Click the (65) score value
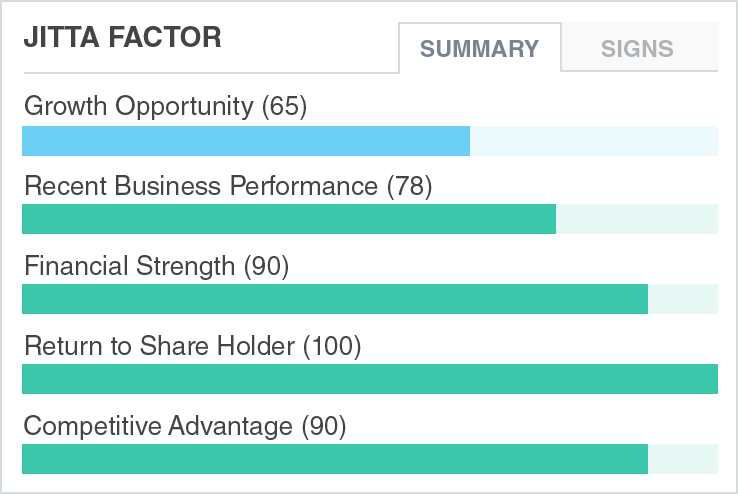Viewport: 738px width, 494px height. point(284,106)
